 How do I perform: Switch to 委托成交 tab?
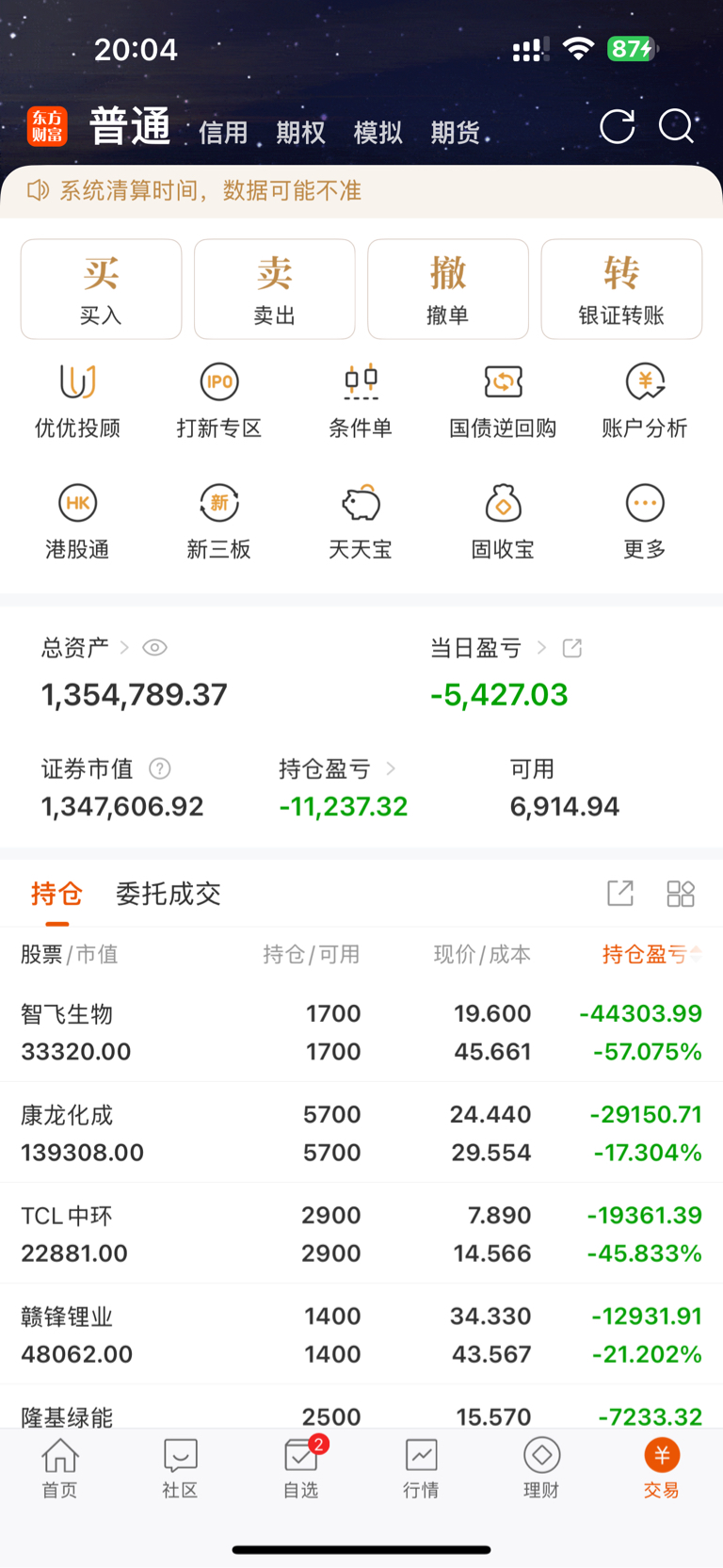click(x=168, y=894)
